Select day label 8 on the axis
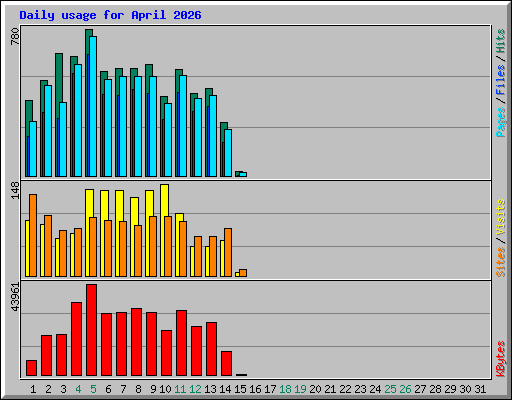 coord(138,389)
